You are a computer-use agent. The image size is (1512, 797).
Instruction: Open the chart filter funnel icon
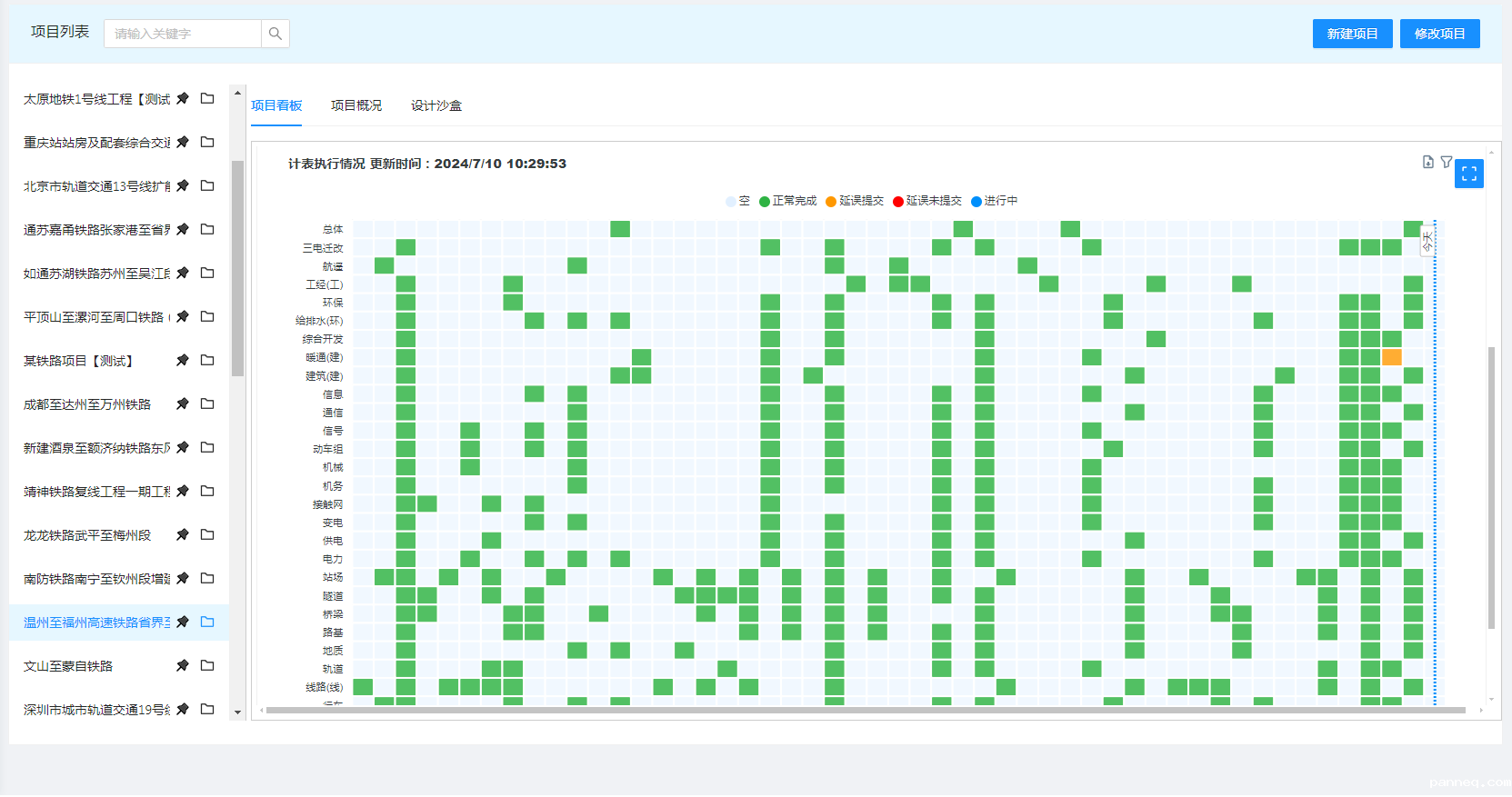1447,162
